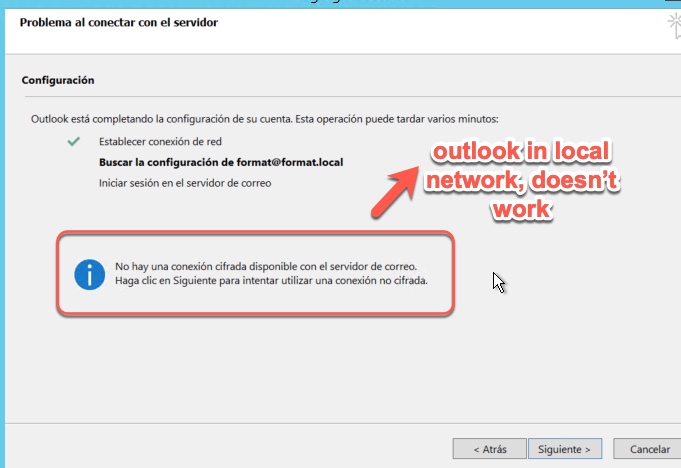Click the "Haga clic en Siguiente" instruction line

click(271, 280)
